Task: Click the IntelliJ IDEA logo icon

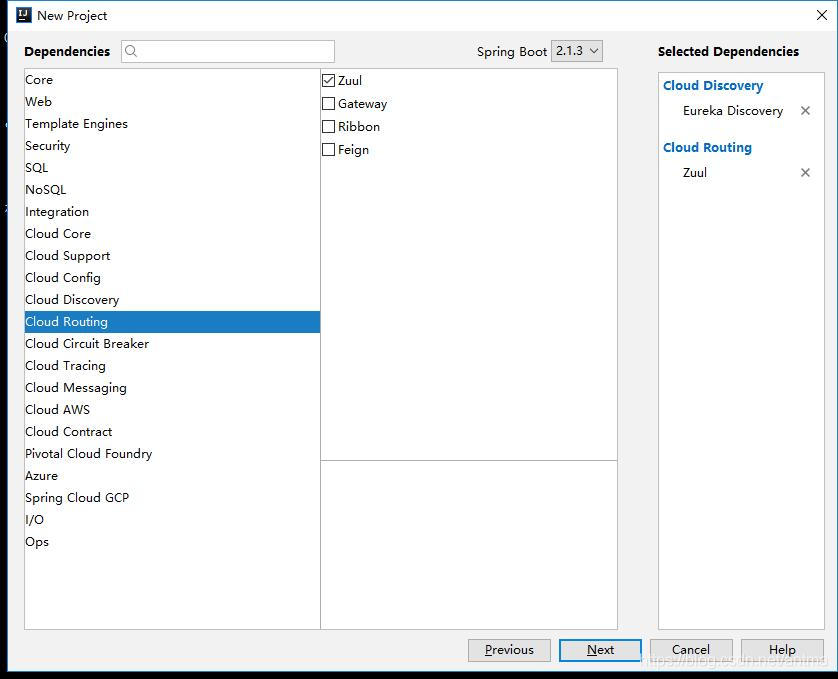Action: [24, 15]
